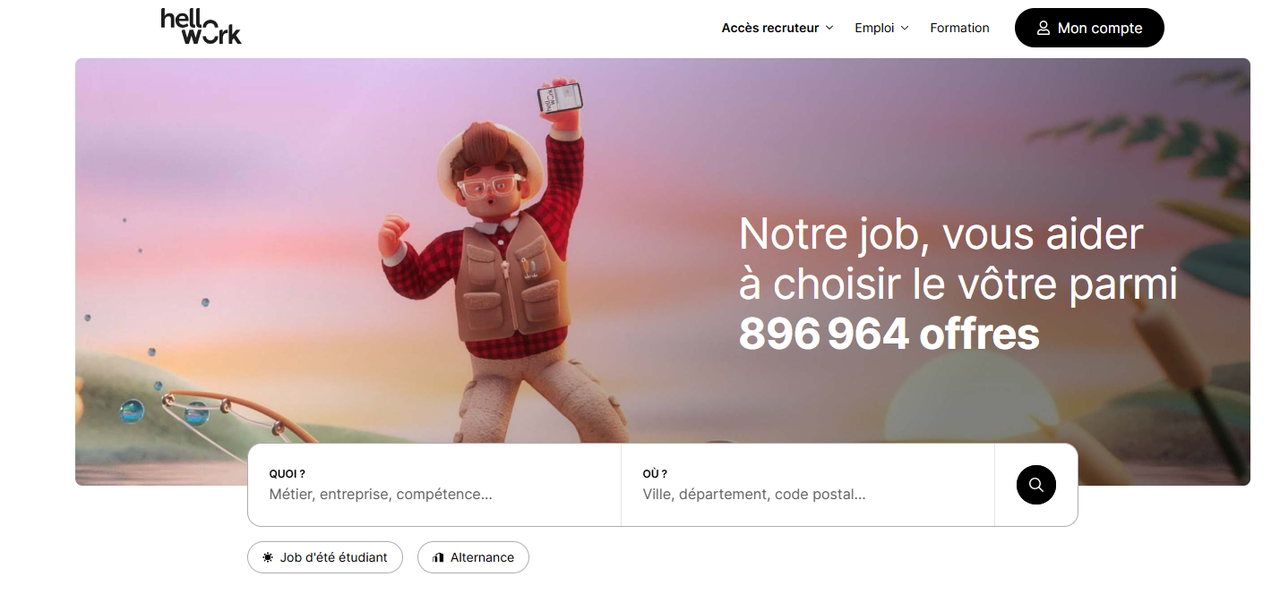Viewport: 1280px width, 602px height.
Task: Click the round black search icon button
Action: tap(1035, 484)
